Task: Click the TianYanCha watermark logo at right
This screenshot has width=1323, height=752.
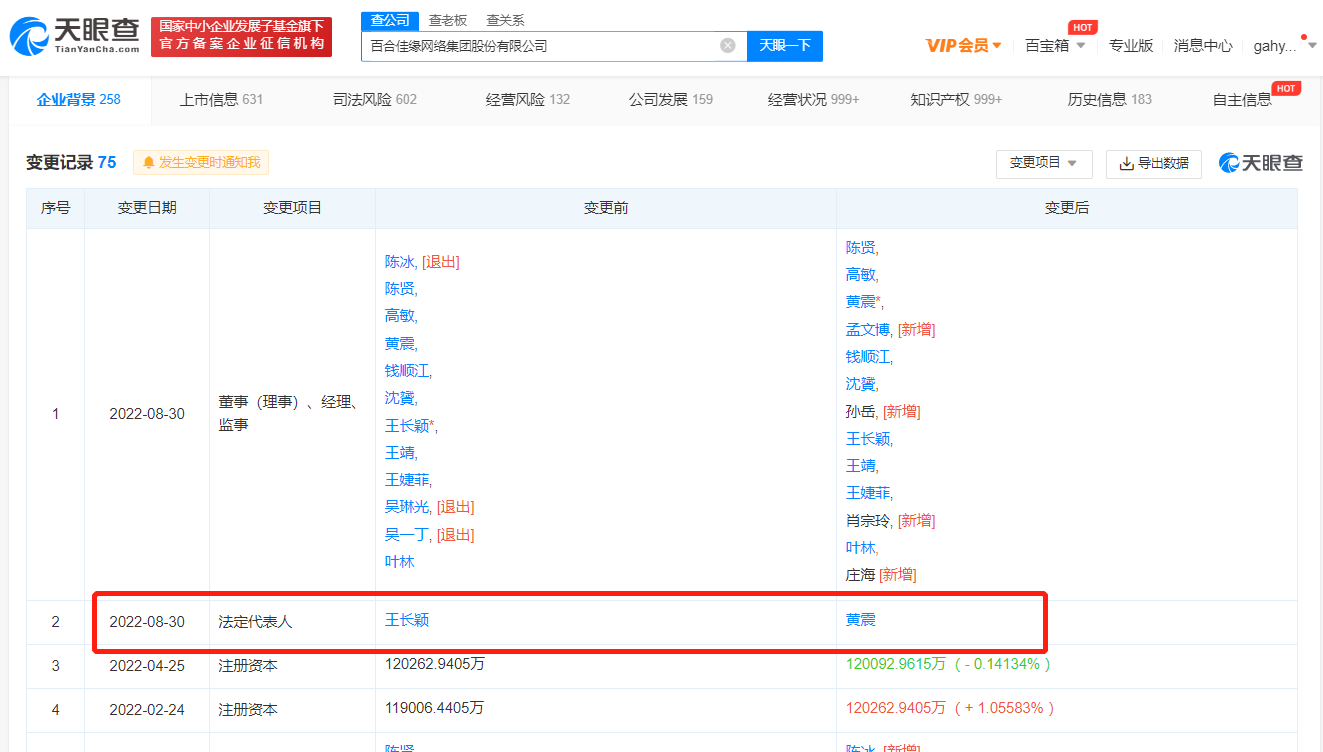Action: pyautogui.click(x=1260, y=163)
